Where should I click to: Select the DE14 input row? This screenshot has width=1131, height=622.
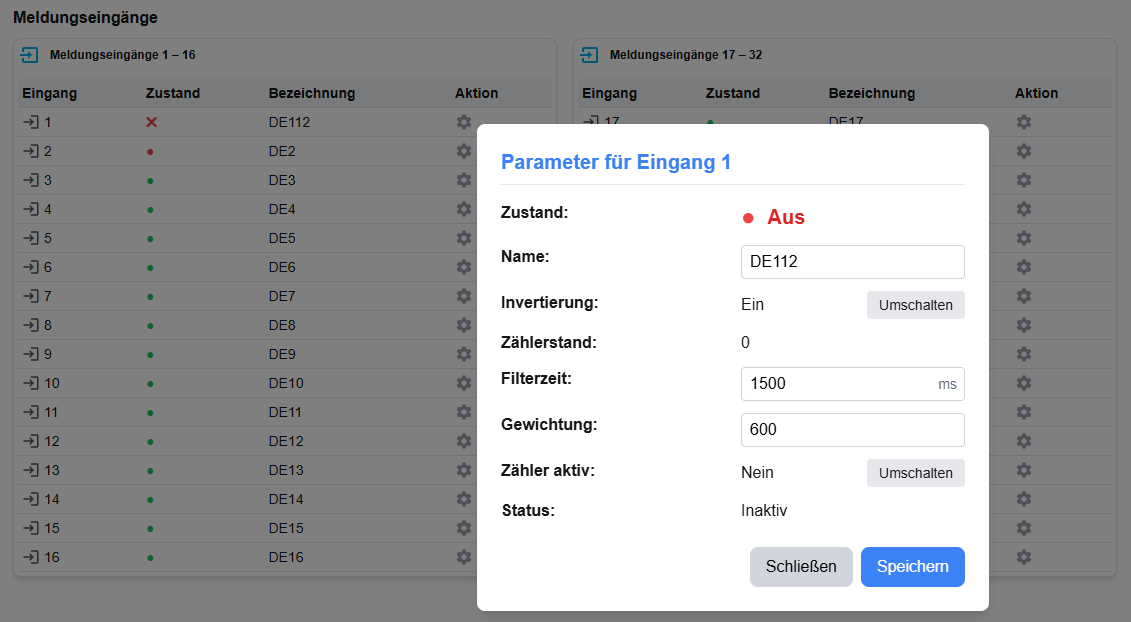pyautogui.click(x=285, y=499)
